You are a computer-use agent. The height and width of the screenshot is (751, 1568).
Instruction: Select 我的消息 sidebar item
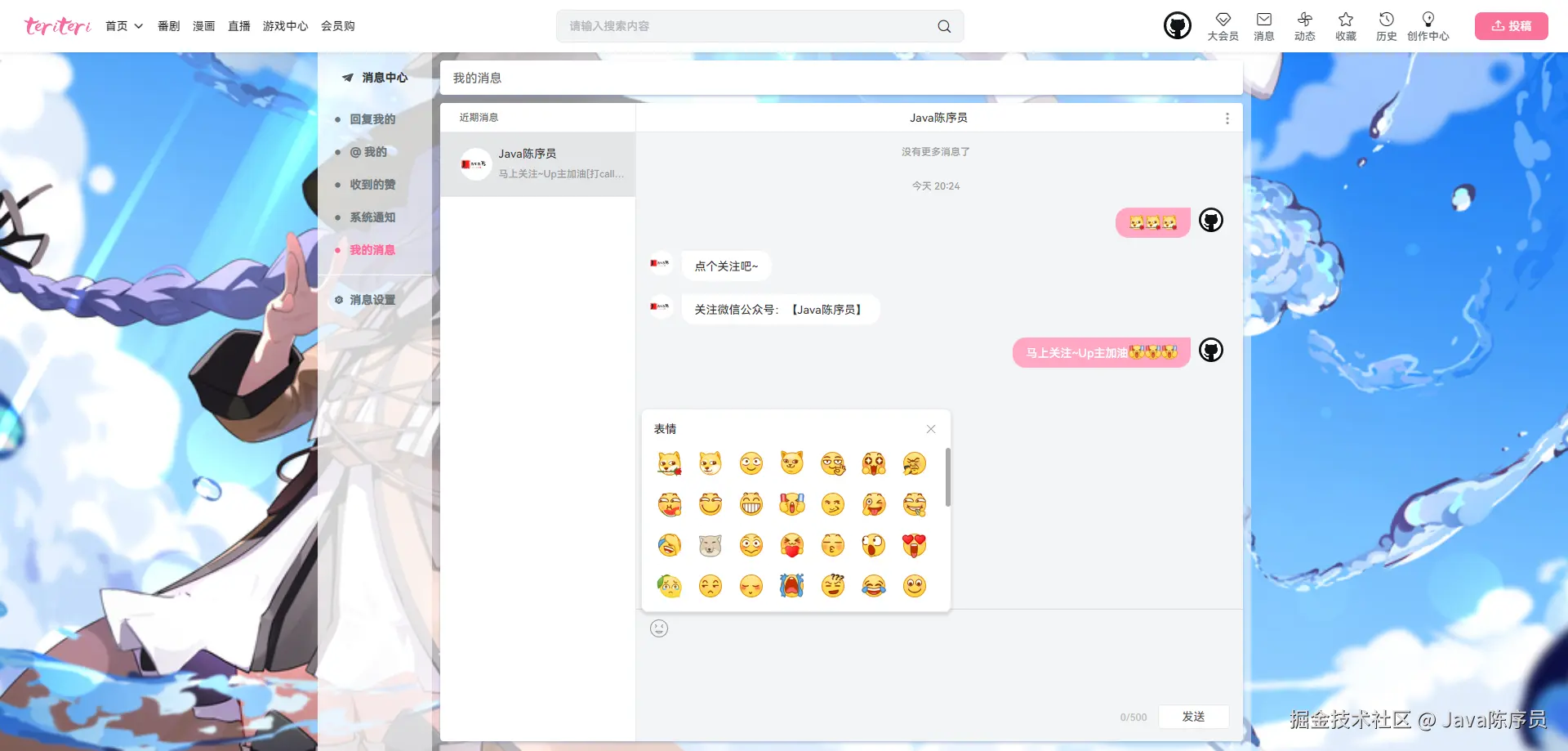point(372,250)
